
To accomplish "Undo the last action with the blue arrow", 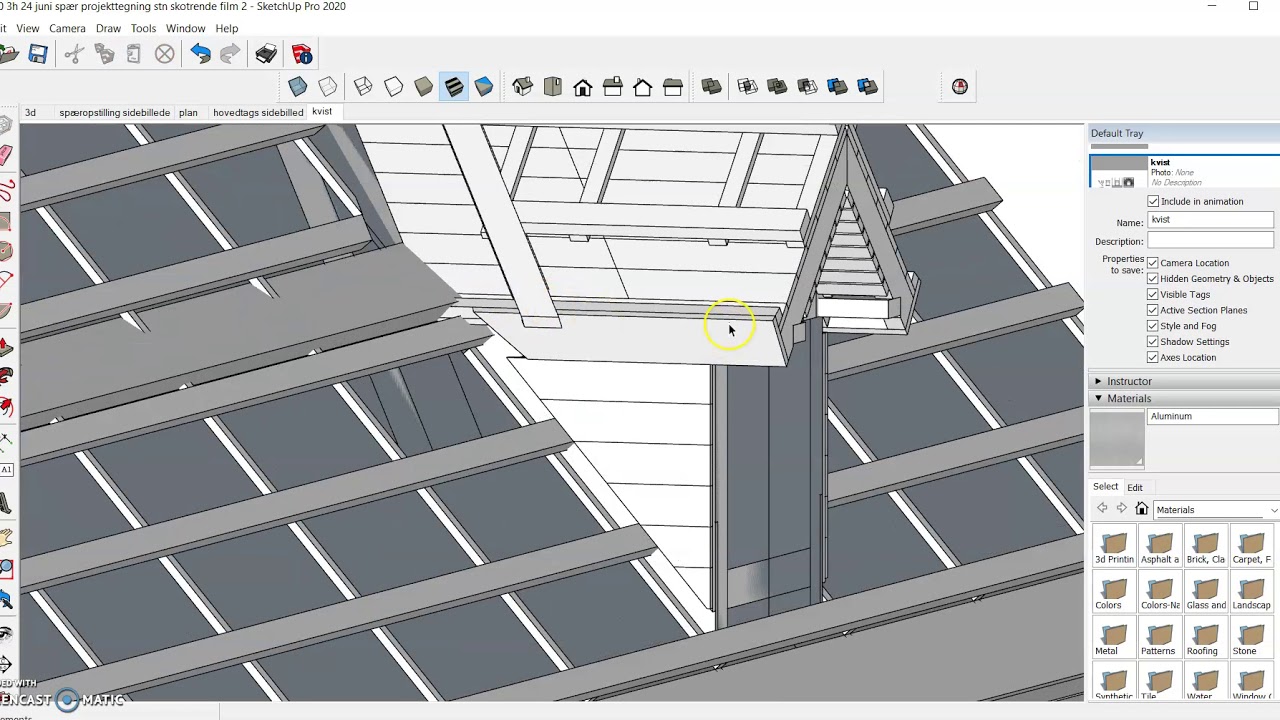I will point(200,54).
